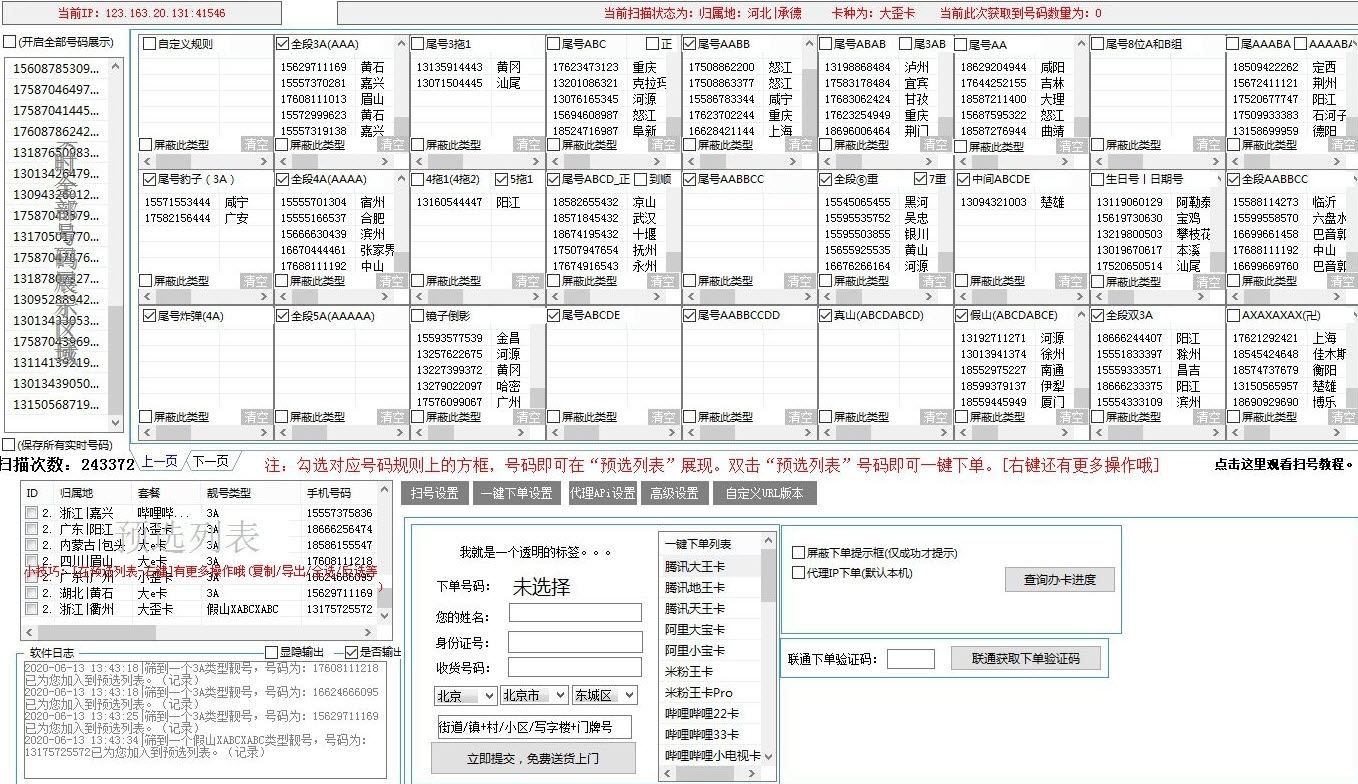1358x784 pixels.
Task: Toggle the 尾号豹子(3A) checkbox
Action: [149, 179]
